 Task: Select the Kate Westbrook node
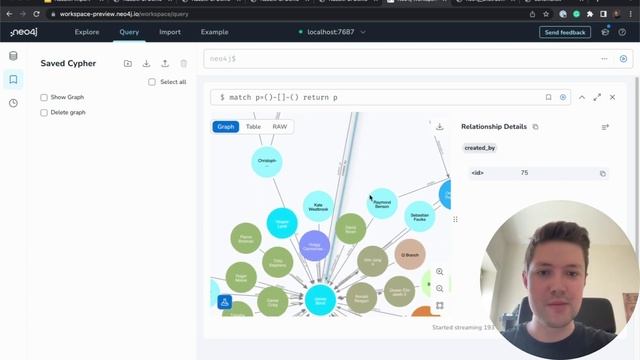pyautogui.click(x=318, y=207)
